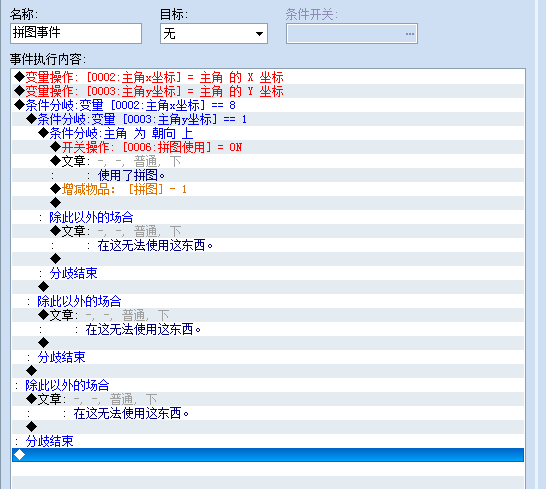Select the 条件分歧 主角 为 朝向 上 line
This screenshot has height=489, width=546.
(x=268, y=133)
